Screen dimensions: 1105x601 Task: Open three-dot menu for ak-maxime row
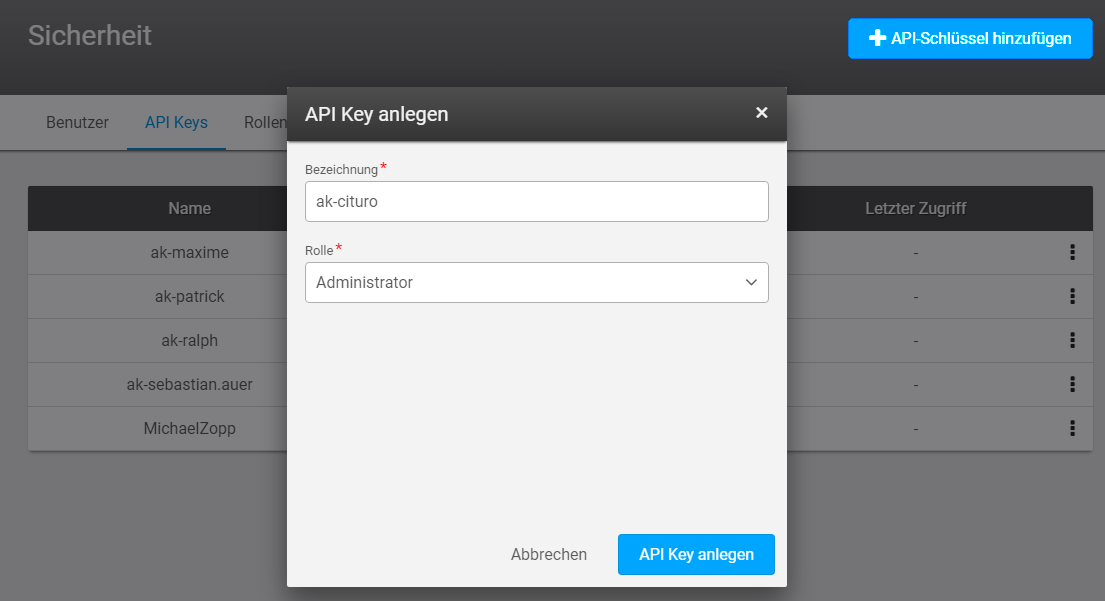click(x=1072, y=253)
